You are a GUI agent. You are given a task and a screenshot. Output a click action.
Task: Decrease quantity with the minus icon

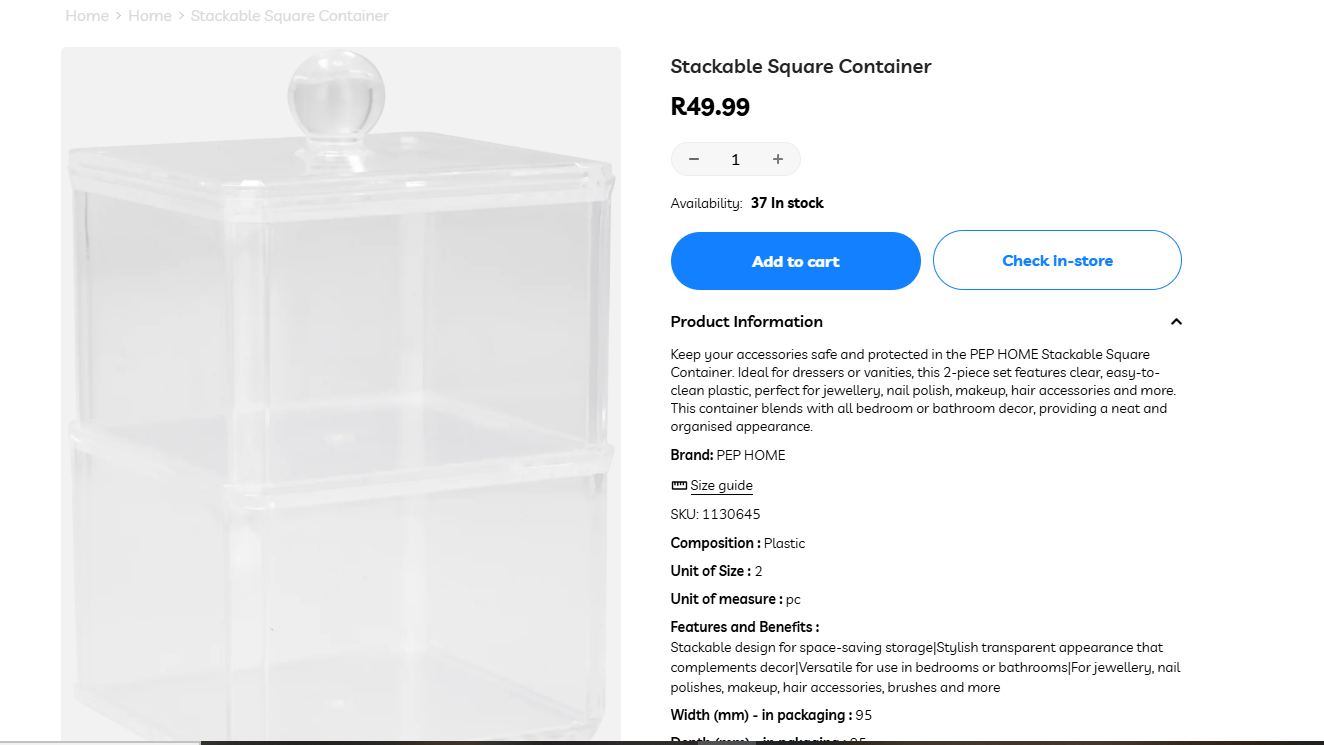coord(694,160)
